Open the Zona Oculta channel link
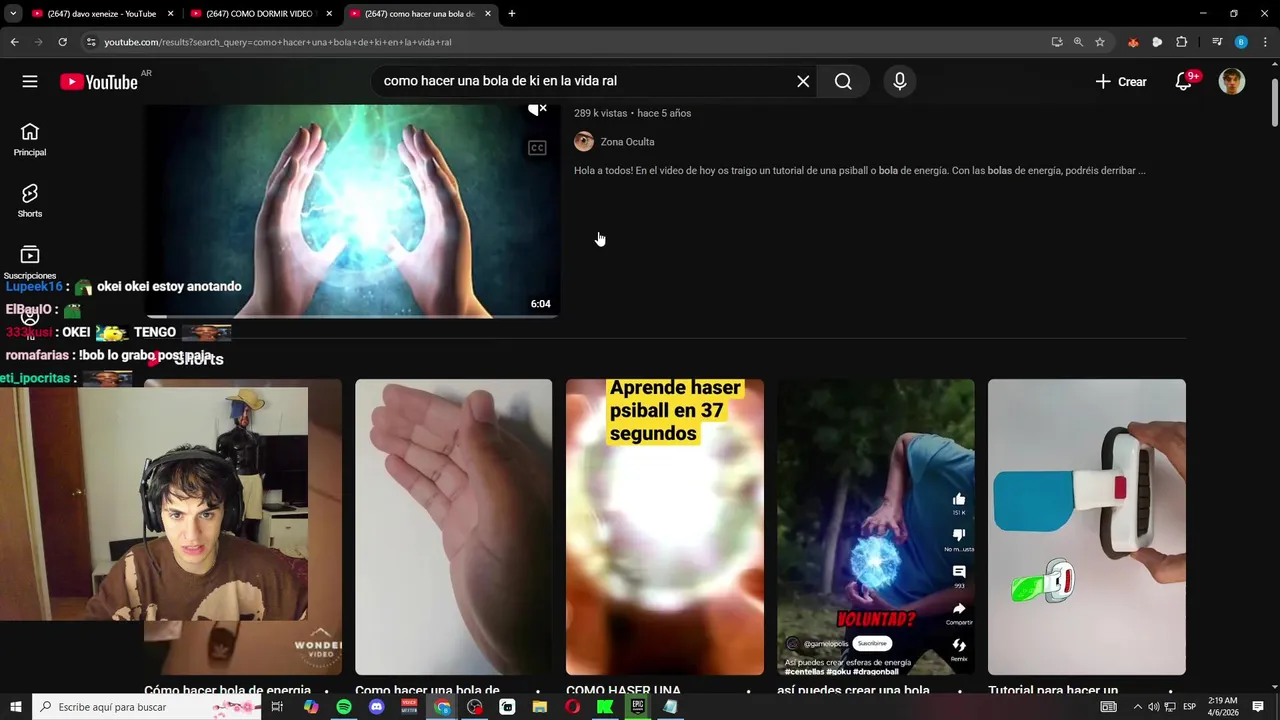 pos(627,142)
